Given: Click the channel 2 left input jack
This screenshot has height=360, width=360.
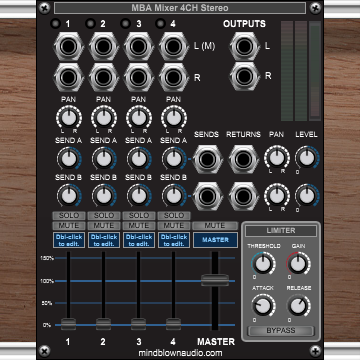Looking at the screenshot, I should click(x=104, y=46).
